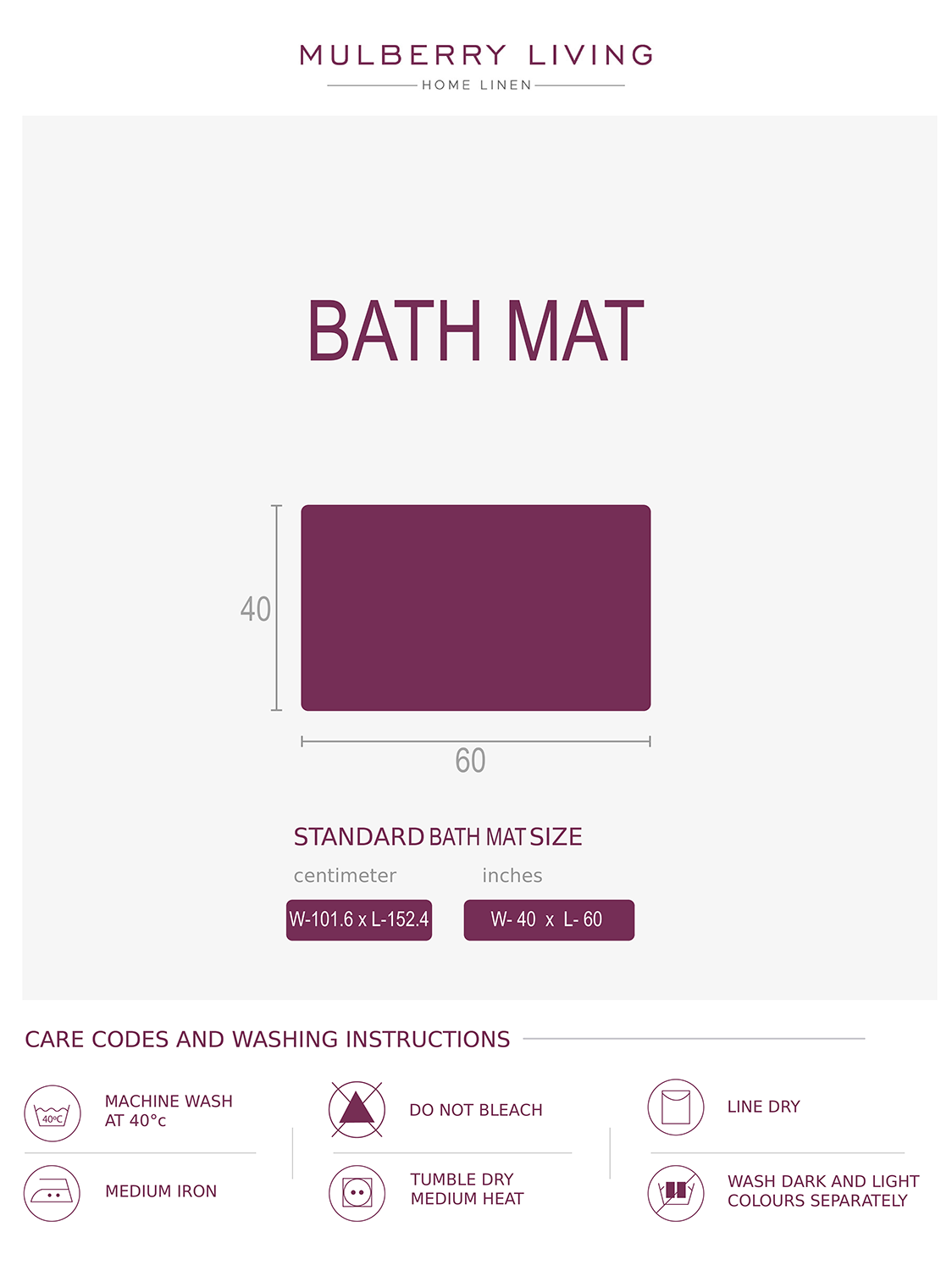The image size is (952, 1271).
Task: Click the BATH MAT heading
Action: click(x=476, y=331)
